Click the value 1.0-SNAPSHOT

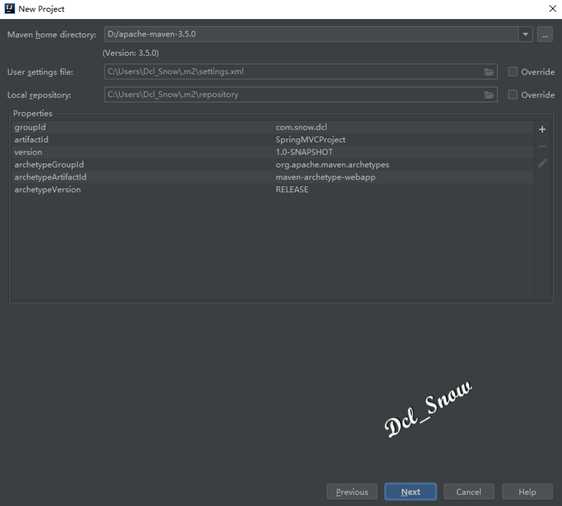(x=304, y=152)
